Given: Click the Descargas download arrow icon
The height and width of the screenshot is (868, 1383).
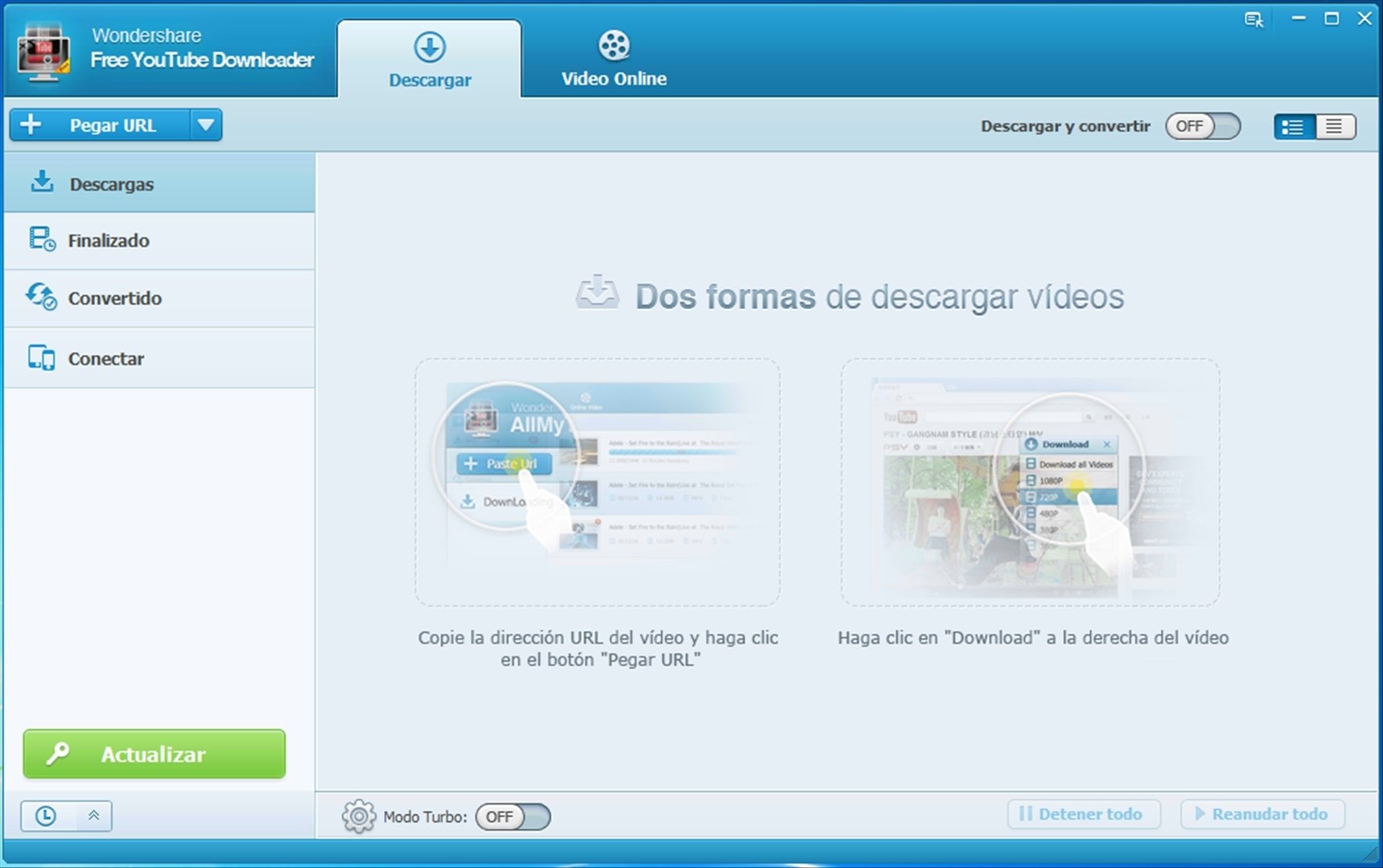Looking at the screenshot, I should point(42,182).
